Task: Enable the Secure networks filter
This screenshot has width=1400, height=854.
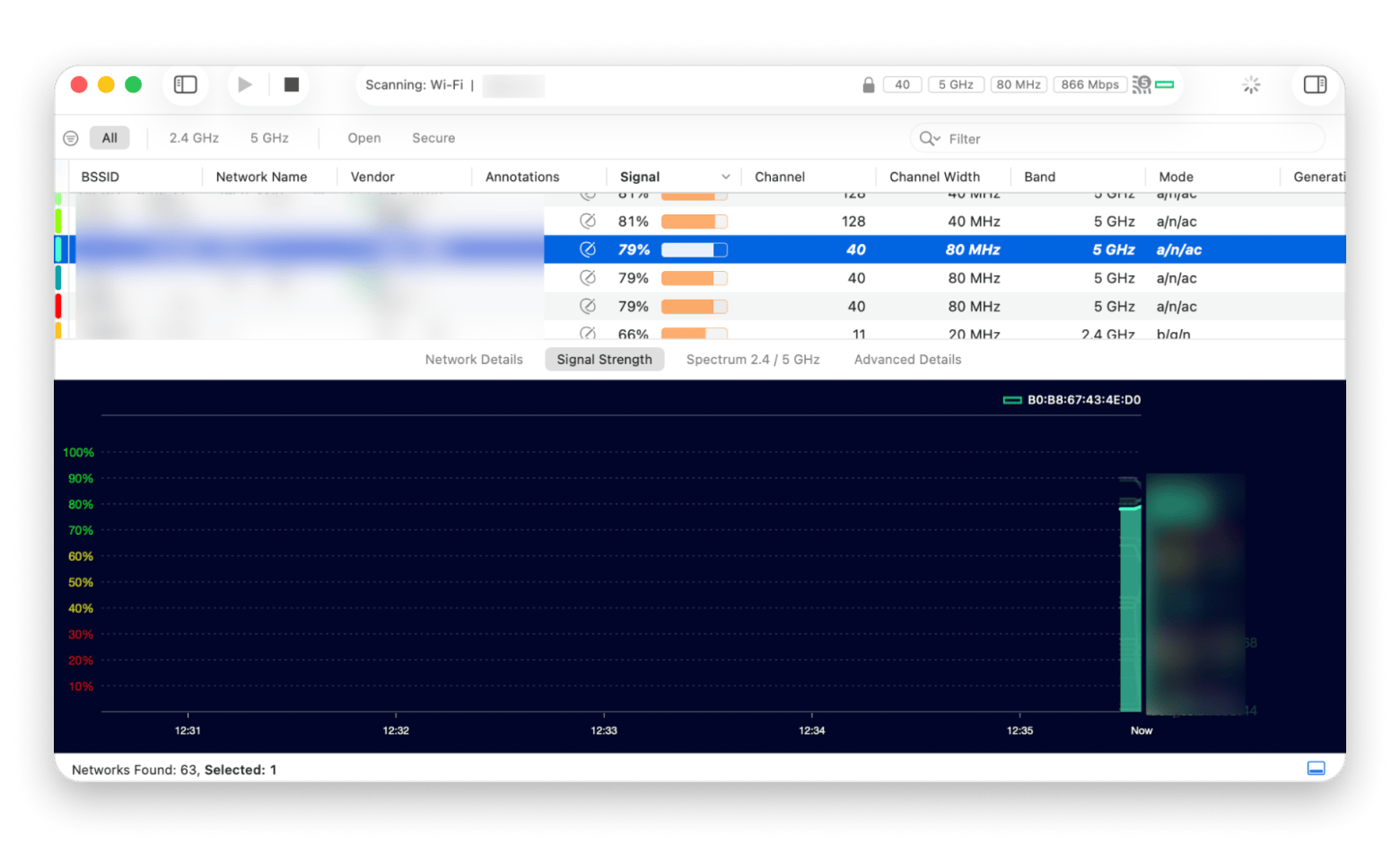Action: 433,137
